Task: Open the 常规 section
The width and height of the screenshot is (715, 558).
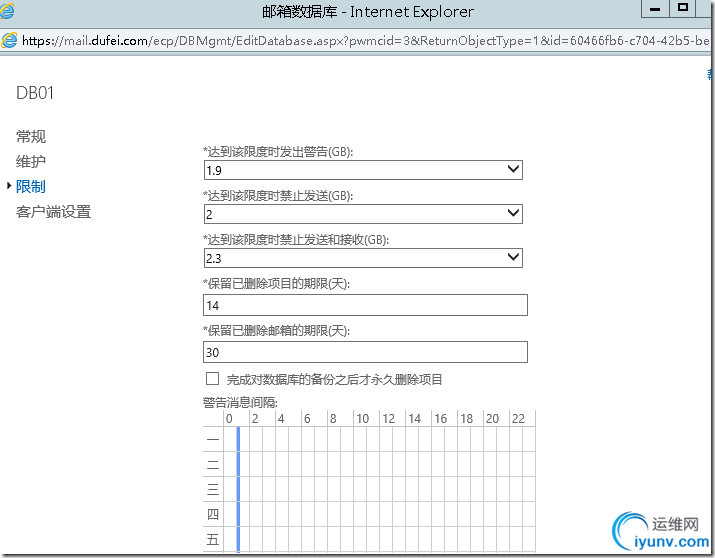Action: [31, 136]
